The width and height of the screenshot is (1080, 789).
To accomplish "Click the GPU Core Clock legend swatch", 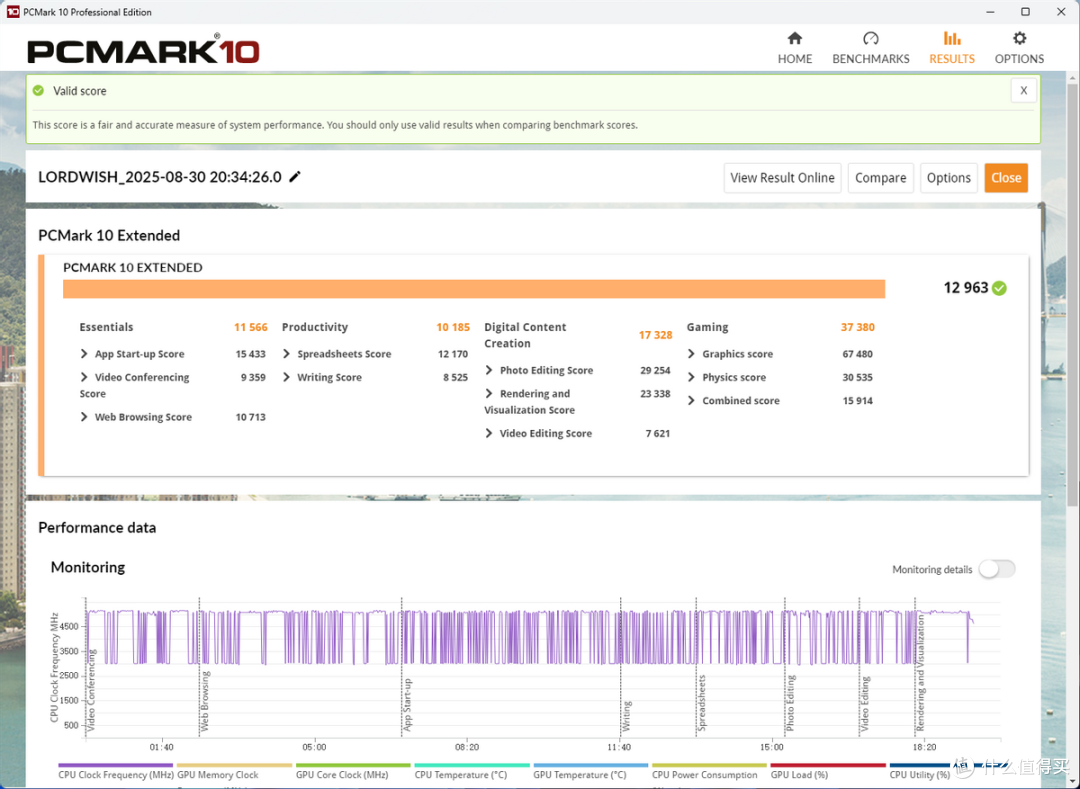I will point(353,765).
